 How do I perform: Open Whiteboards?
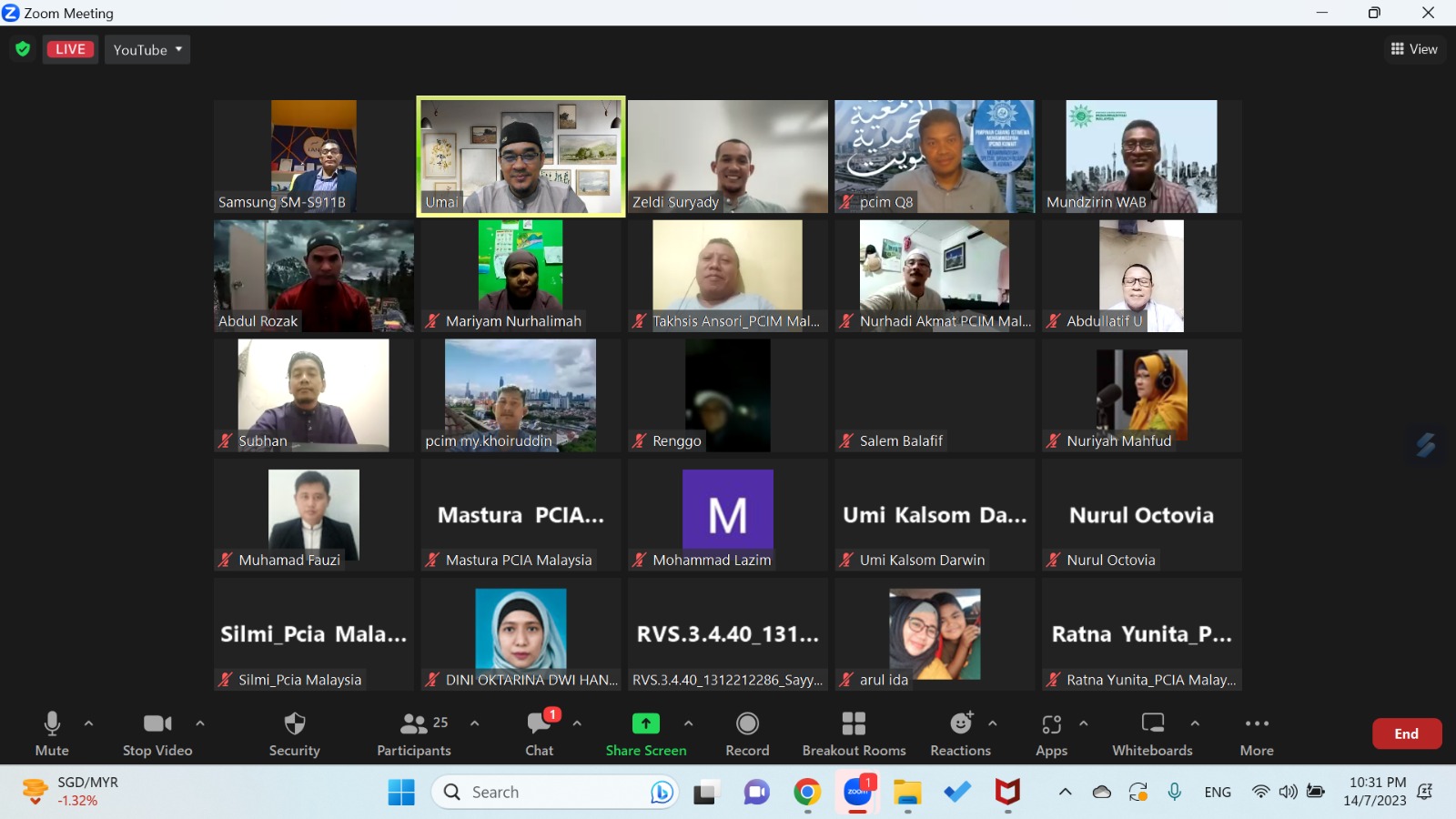tap(1152, 733)
